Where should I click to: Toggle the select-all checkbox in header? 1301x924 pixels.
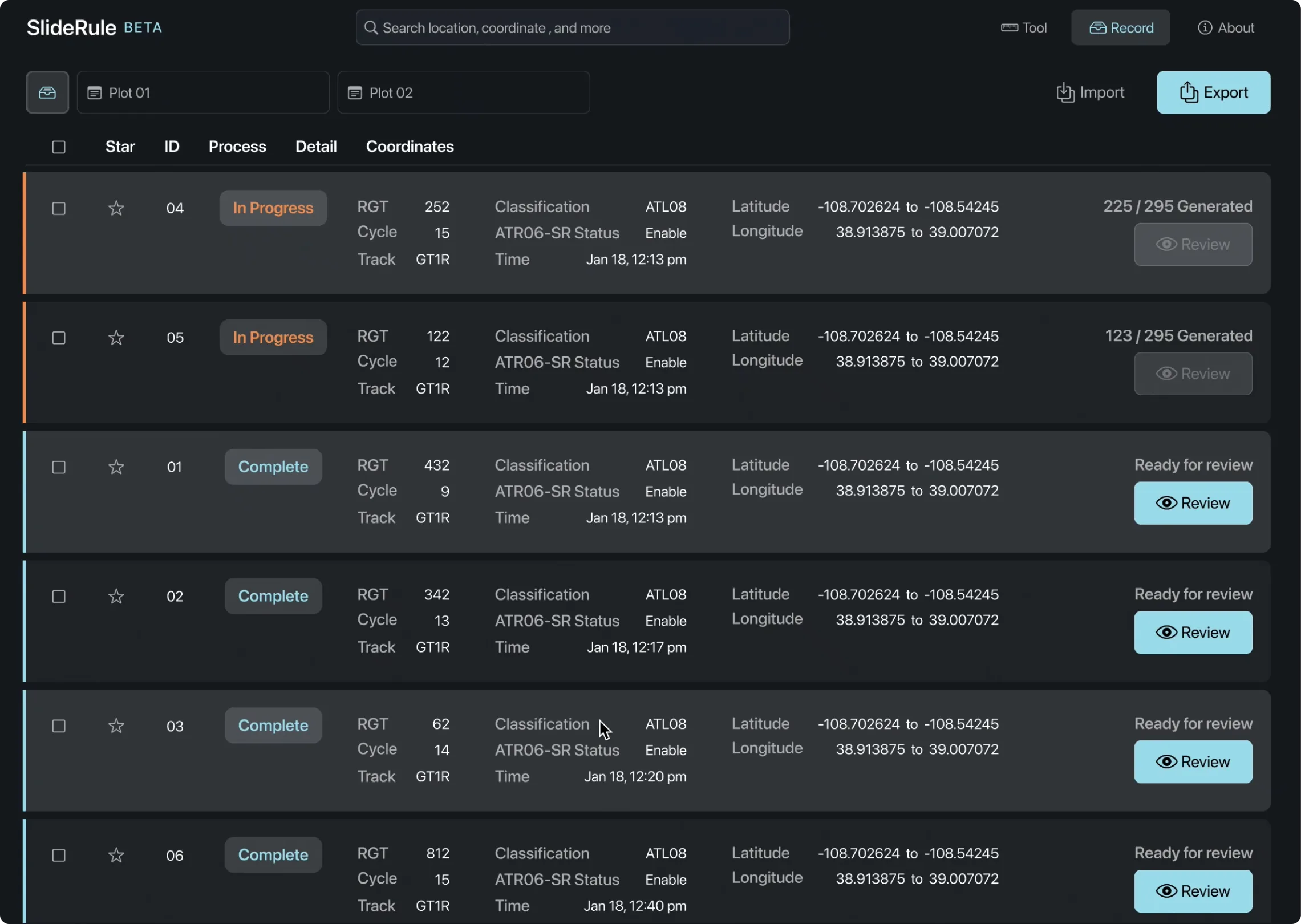point(59,147)
